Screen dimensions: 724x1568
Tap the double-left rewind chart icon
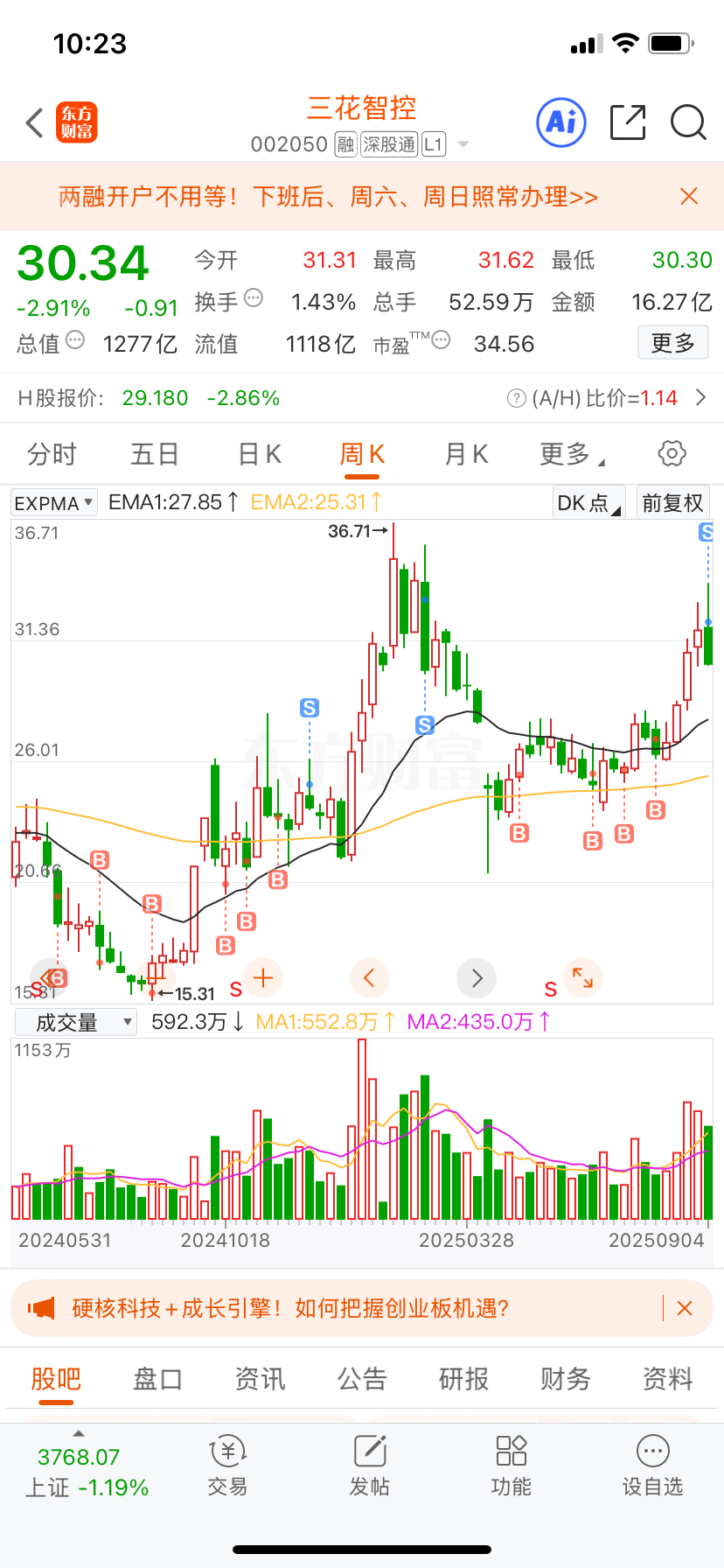coord(49,977)
